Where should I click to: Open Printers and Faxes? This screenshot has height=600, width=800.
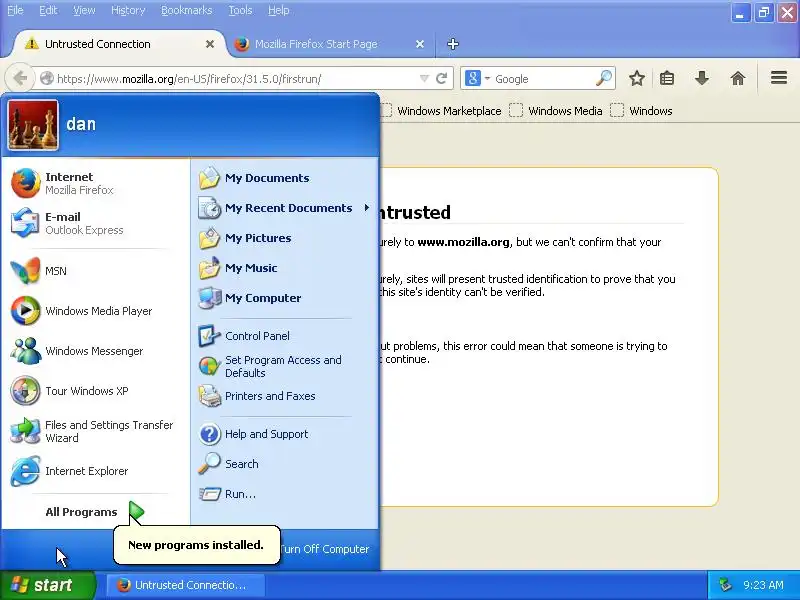(x=285, y=396)
